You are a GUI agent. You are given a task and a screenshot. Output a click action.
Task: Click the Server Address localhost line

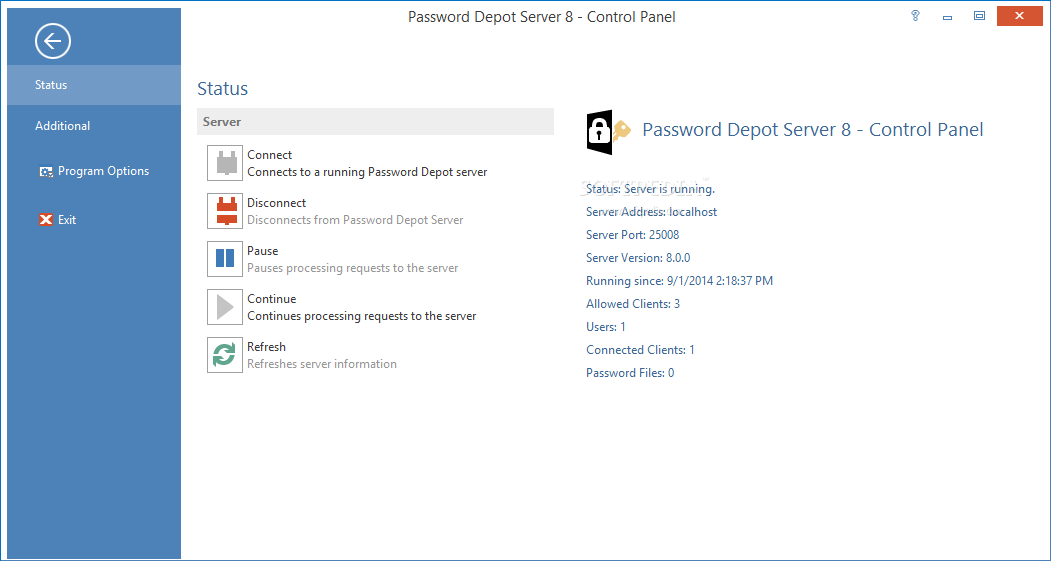[x=652, y=212]
